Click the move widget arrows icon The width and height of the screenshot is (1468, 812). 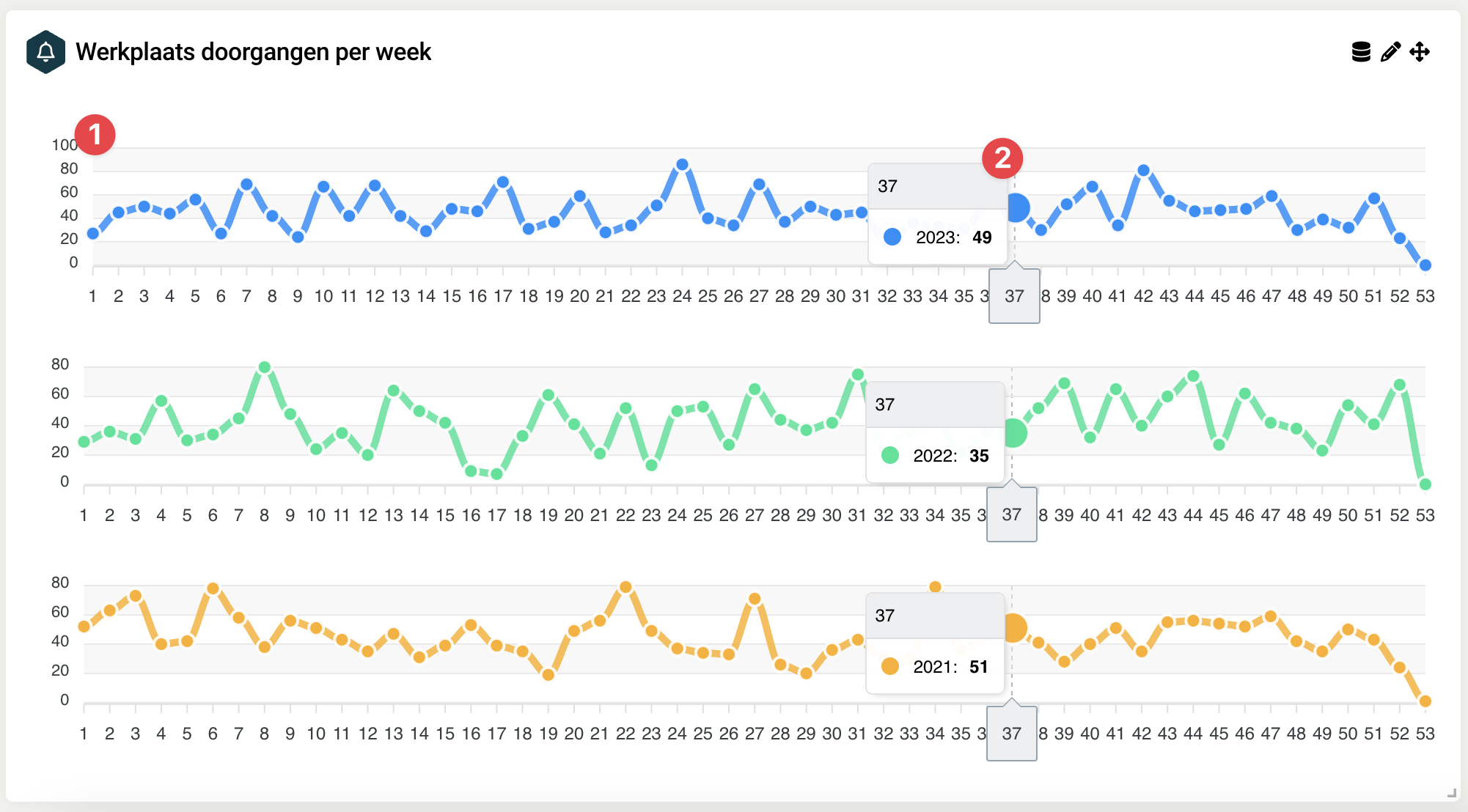(x=1420, y=52)
